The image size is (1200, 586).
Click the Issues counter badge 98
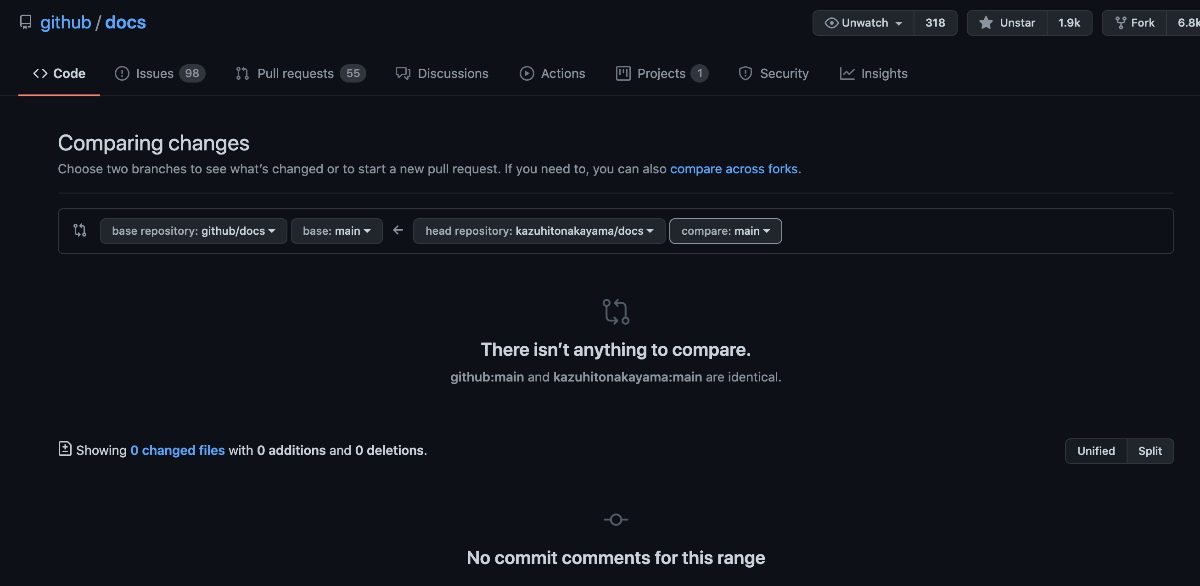(192, 73)
